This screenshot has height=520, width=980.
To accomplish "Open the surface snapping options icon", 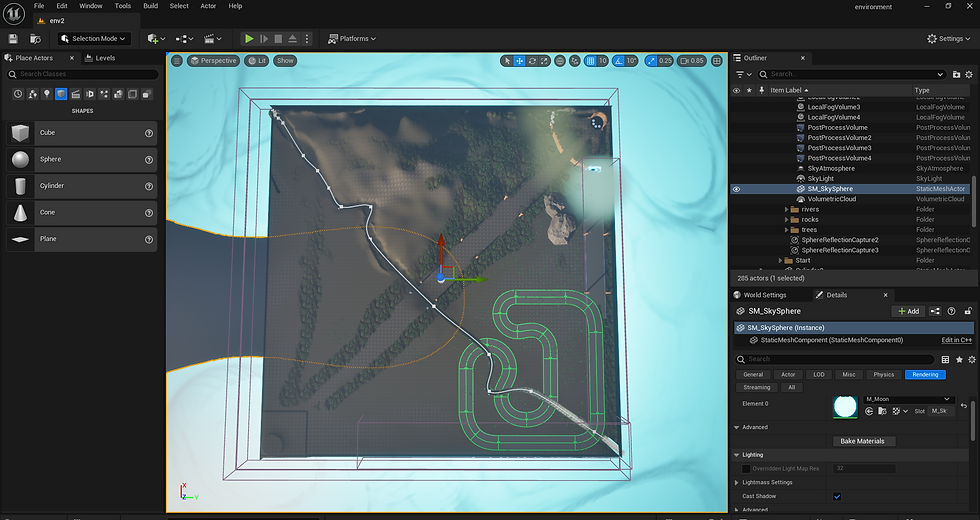I will point(574,61).
